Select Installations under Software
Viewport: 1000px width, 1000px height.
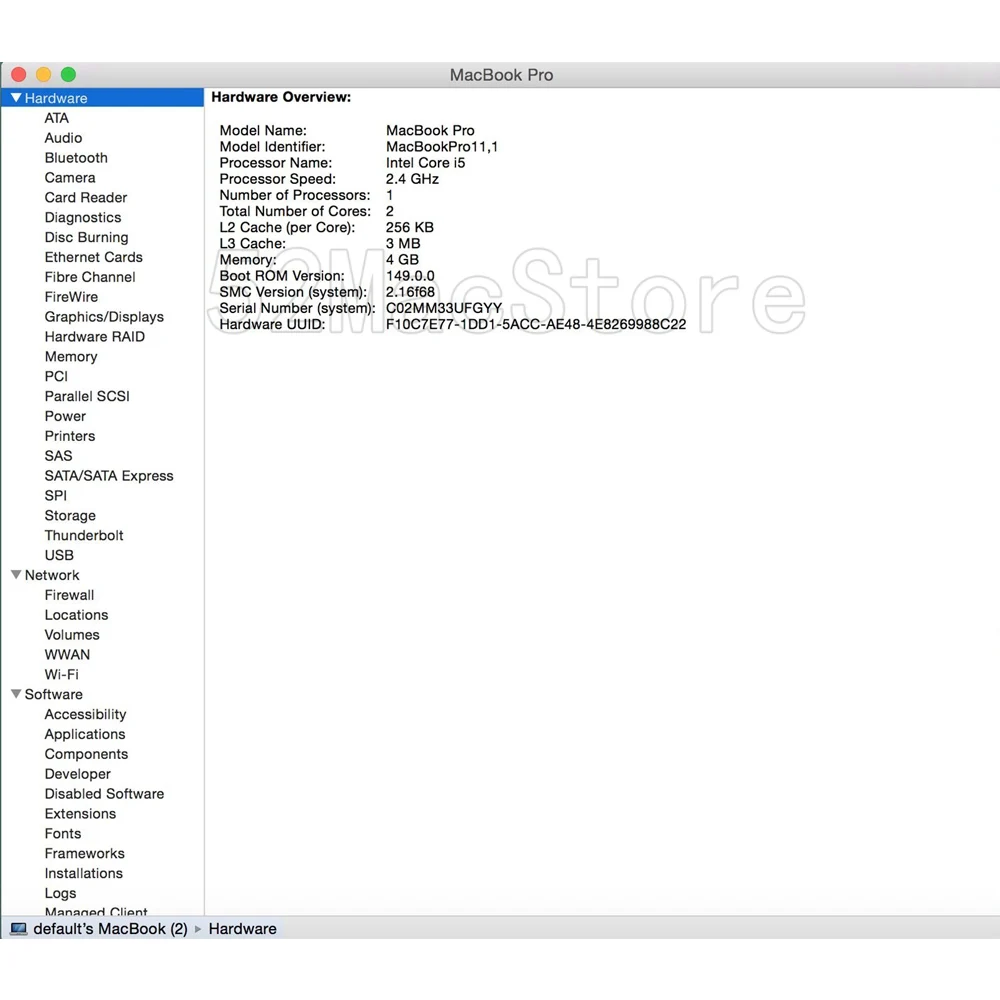tap(84, 873)
